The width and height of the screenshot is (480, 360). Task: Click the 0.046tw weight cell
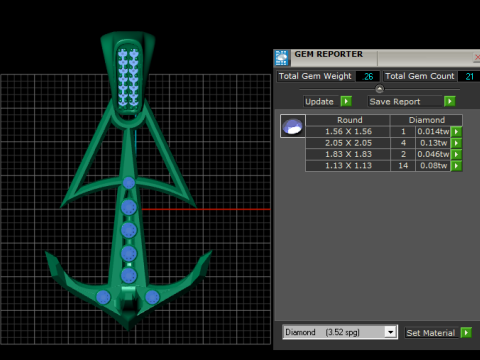pos(433,154)
